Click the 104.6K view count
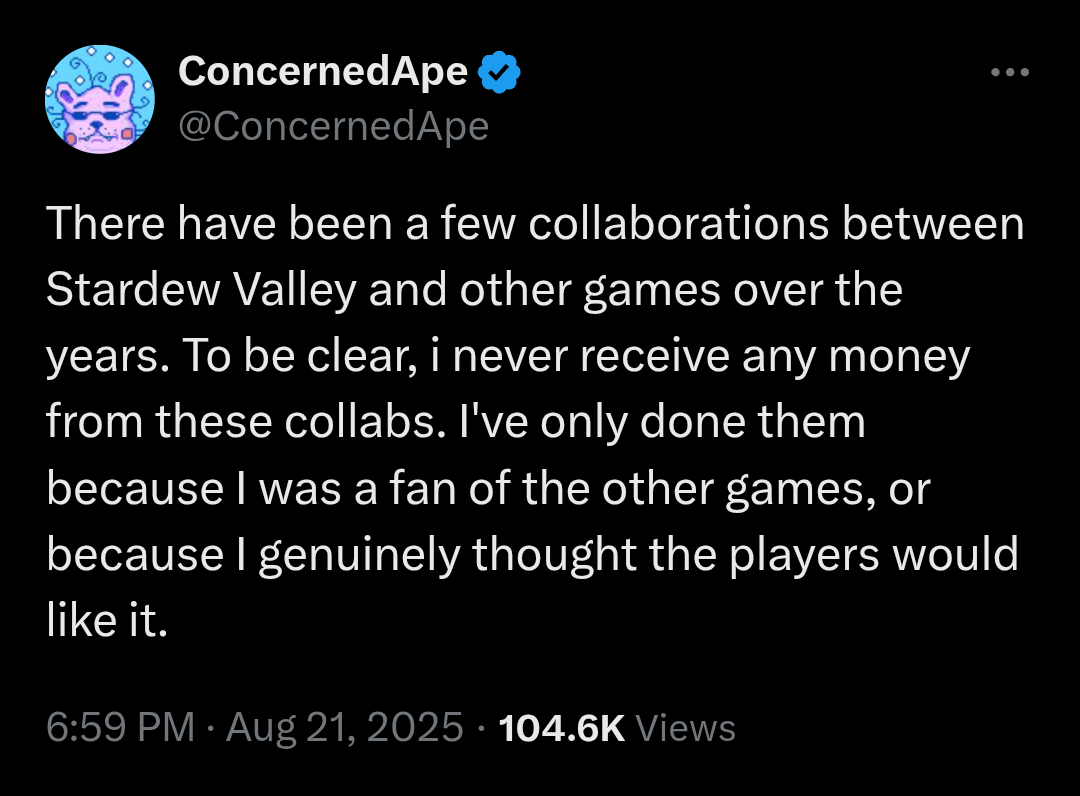 click(x=561, y=727)
